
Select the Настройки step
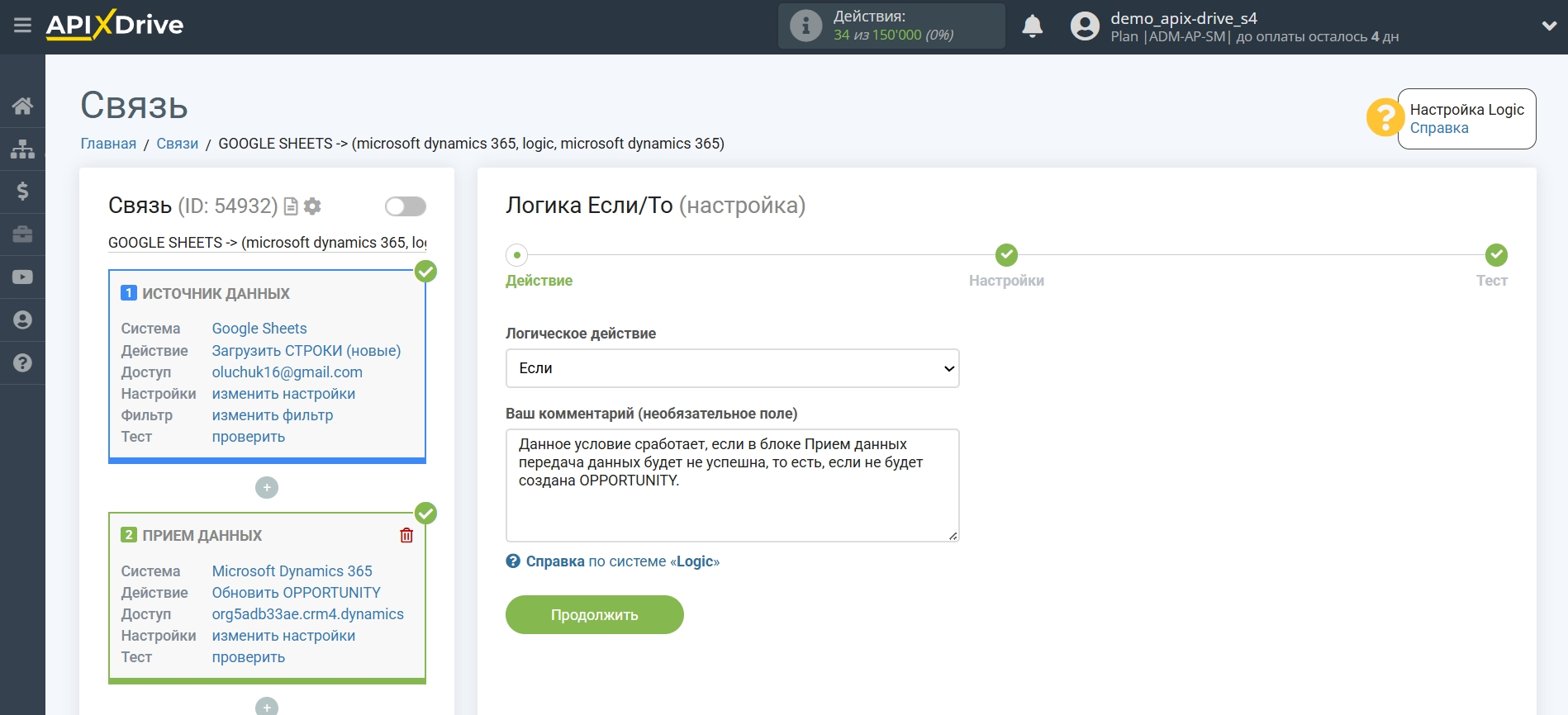pyautogui.click(x=1006, y=255)
